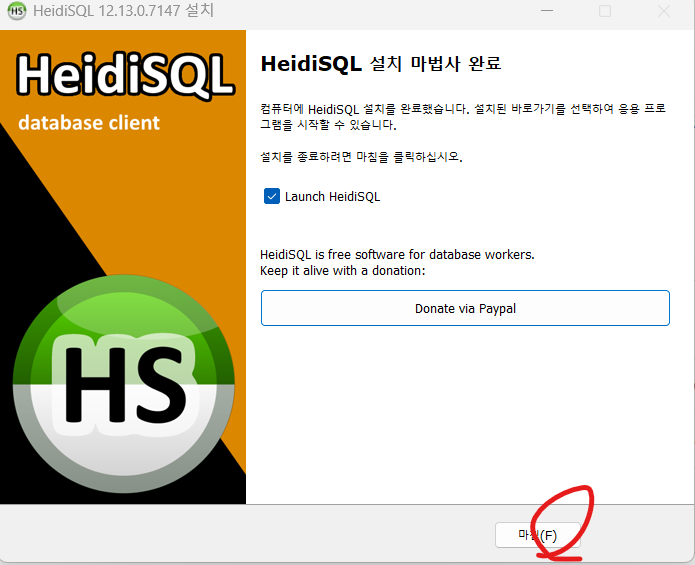Click the 'Launch HeidiSQL' label text
This screenshot has width=695, height=565.
(332, 197)
